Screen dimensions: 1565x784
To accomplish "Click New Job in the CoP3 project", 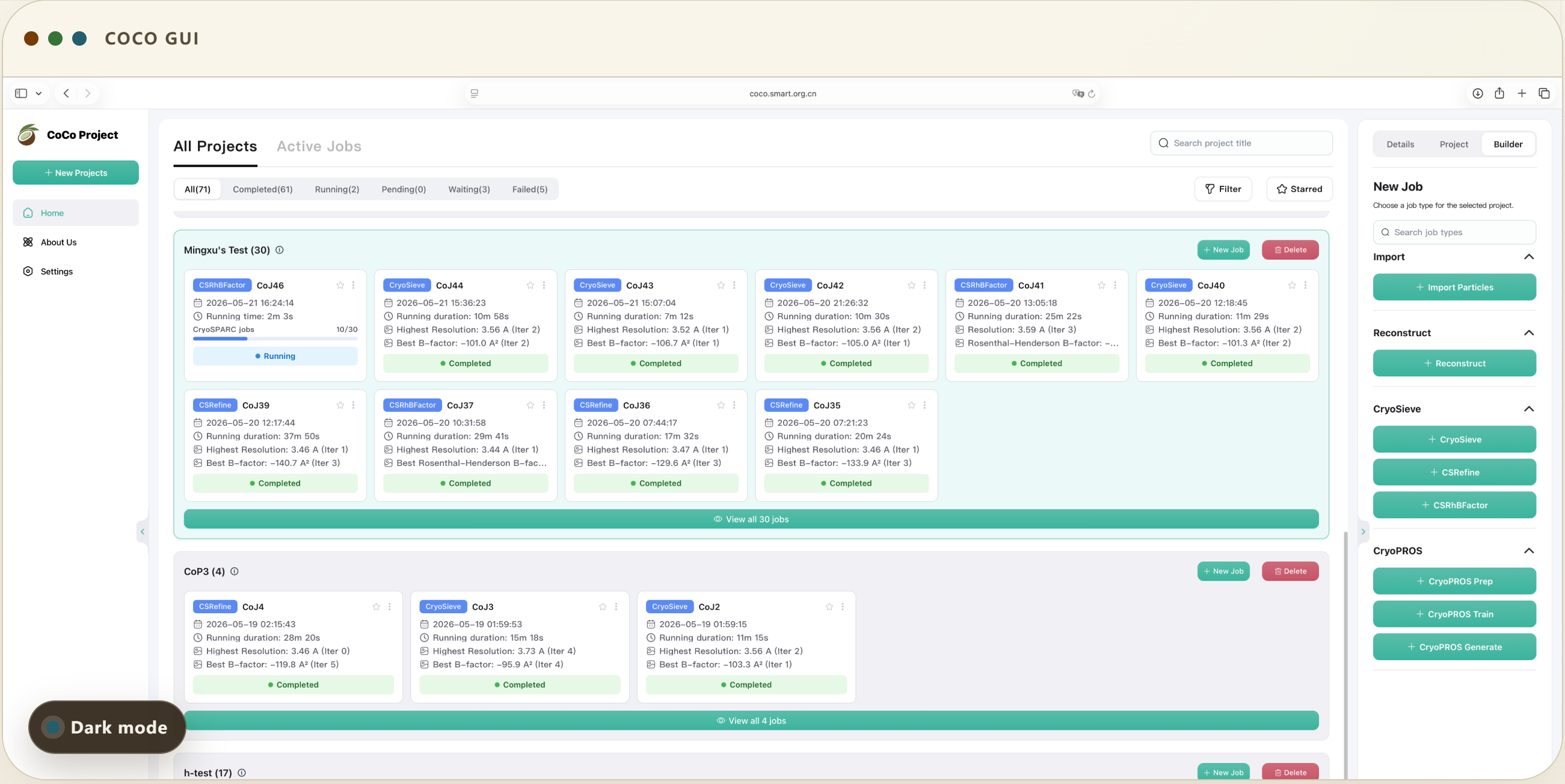I will coord(1223,571).
